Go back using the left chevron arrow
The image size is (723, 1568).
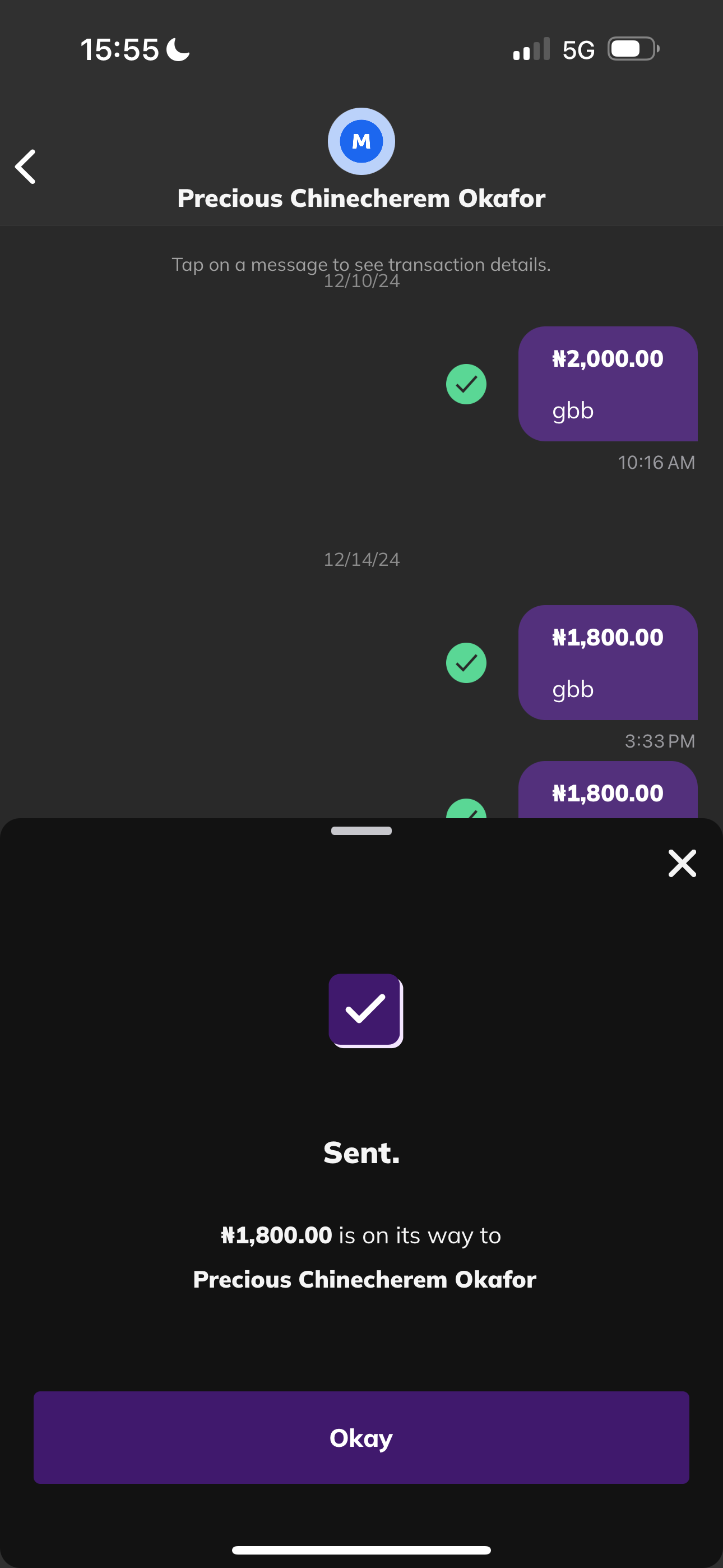[x=26, y=166]
